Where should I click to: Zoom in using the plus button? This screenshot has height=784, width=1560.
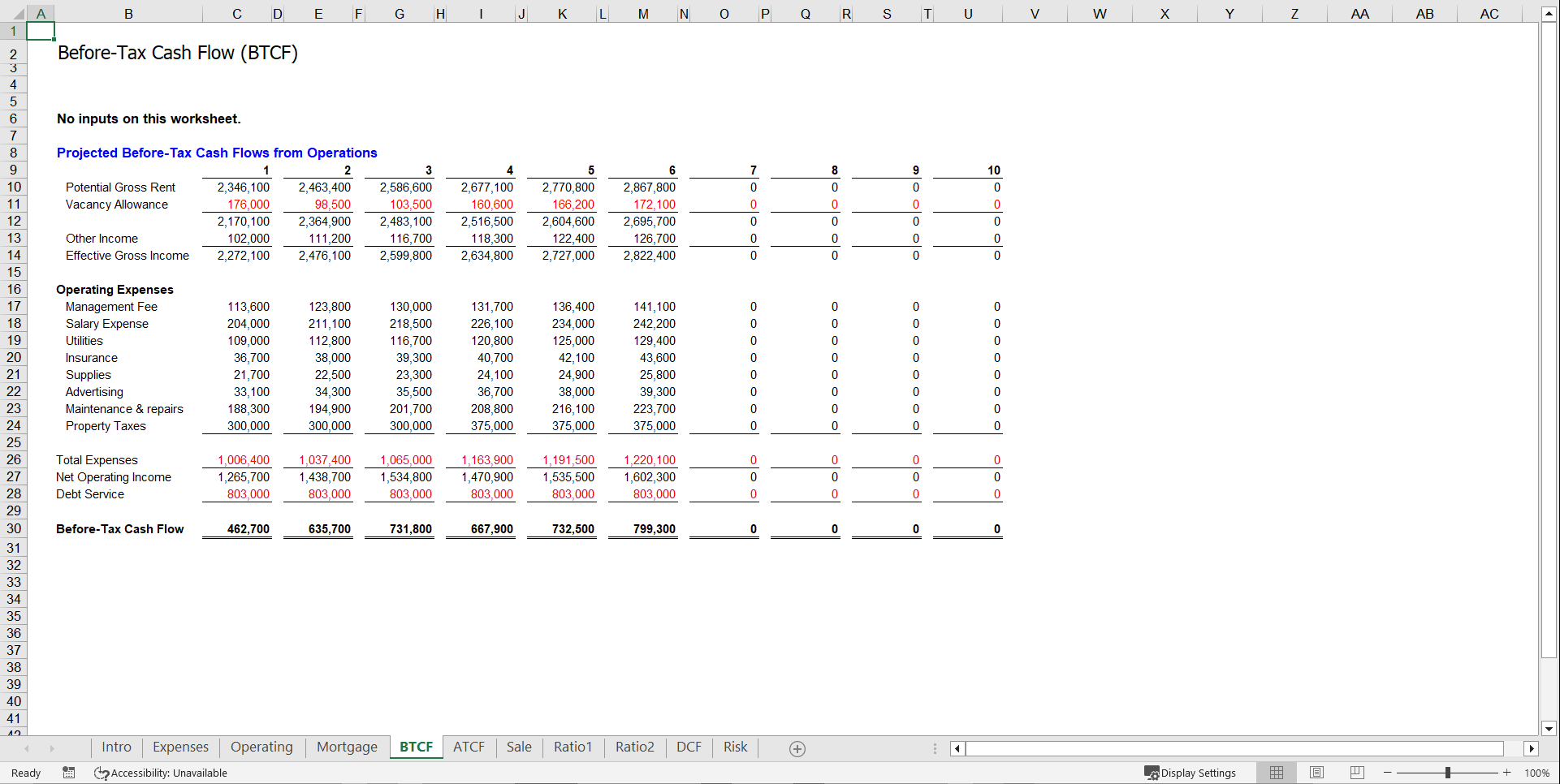click(1508, 773)
